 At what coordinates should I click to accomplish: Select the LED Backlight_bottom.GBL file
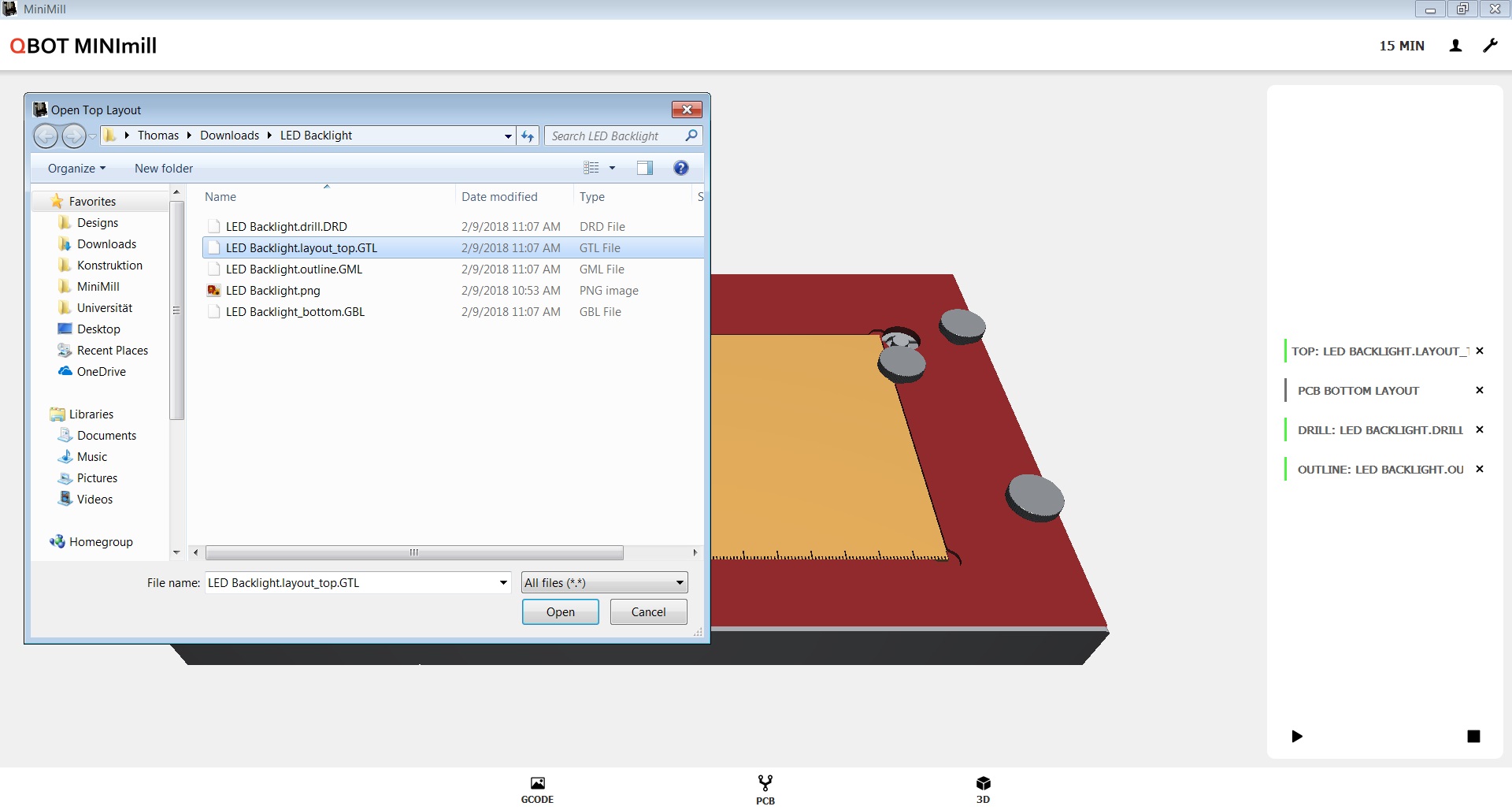point(453,312)
